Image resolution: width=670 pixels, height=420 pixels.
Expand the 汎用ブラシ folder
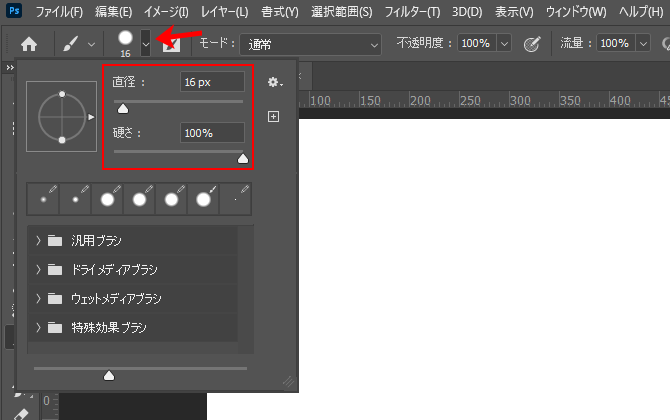(x=38, y=241)
